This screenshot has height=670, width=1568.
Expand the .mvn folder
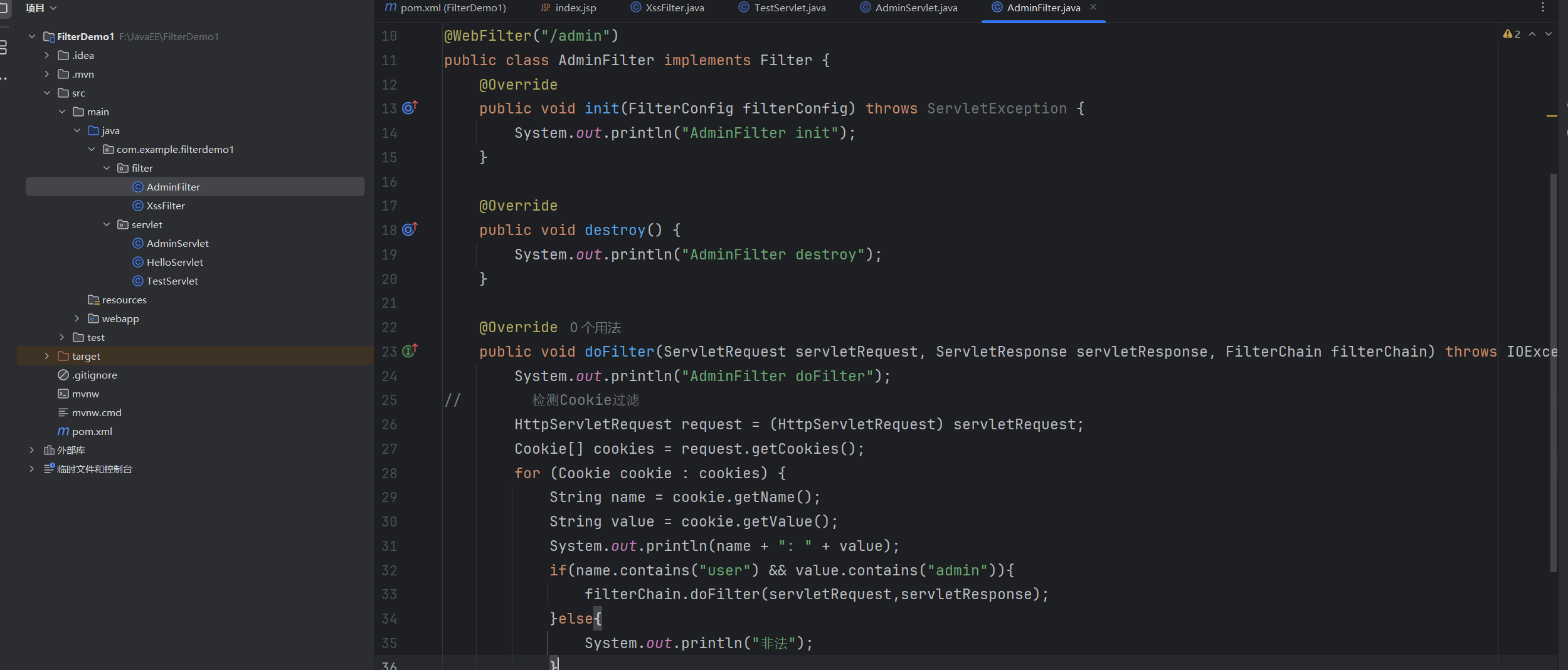point(47,74)
